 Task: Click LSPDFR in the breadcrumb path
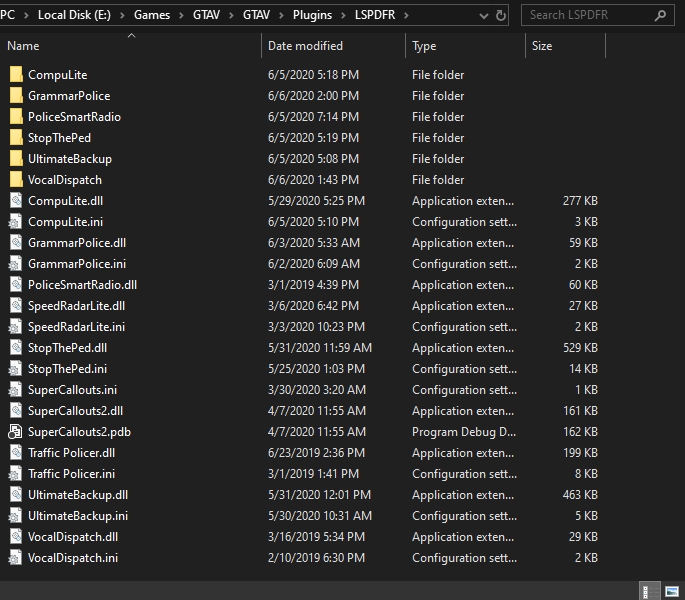click(375, 15)
